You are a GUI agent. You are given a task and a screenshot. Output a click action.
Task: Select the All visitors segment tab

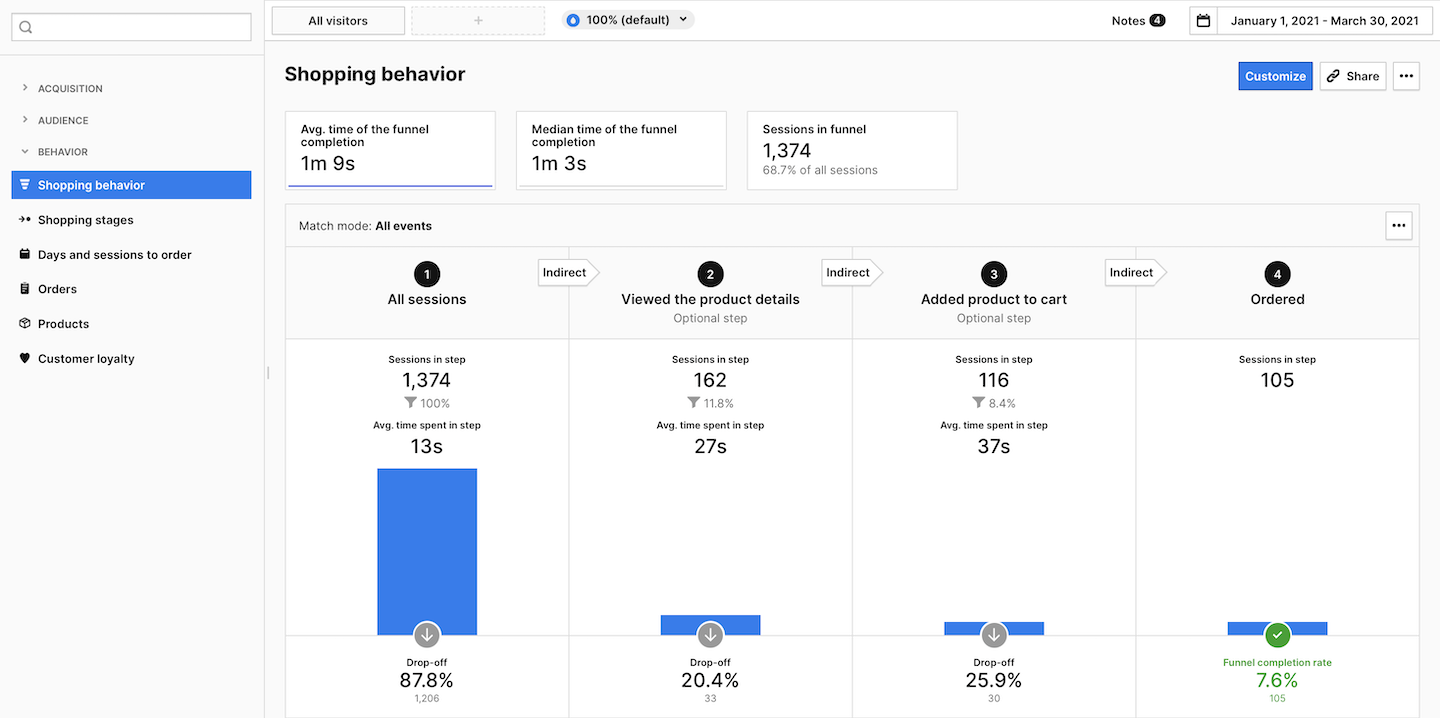(338, 21)
